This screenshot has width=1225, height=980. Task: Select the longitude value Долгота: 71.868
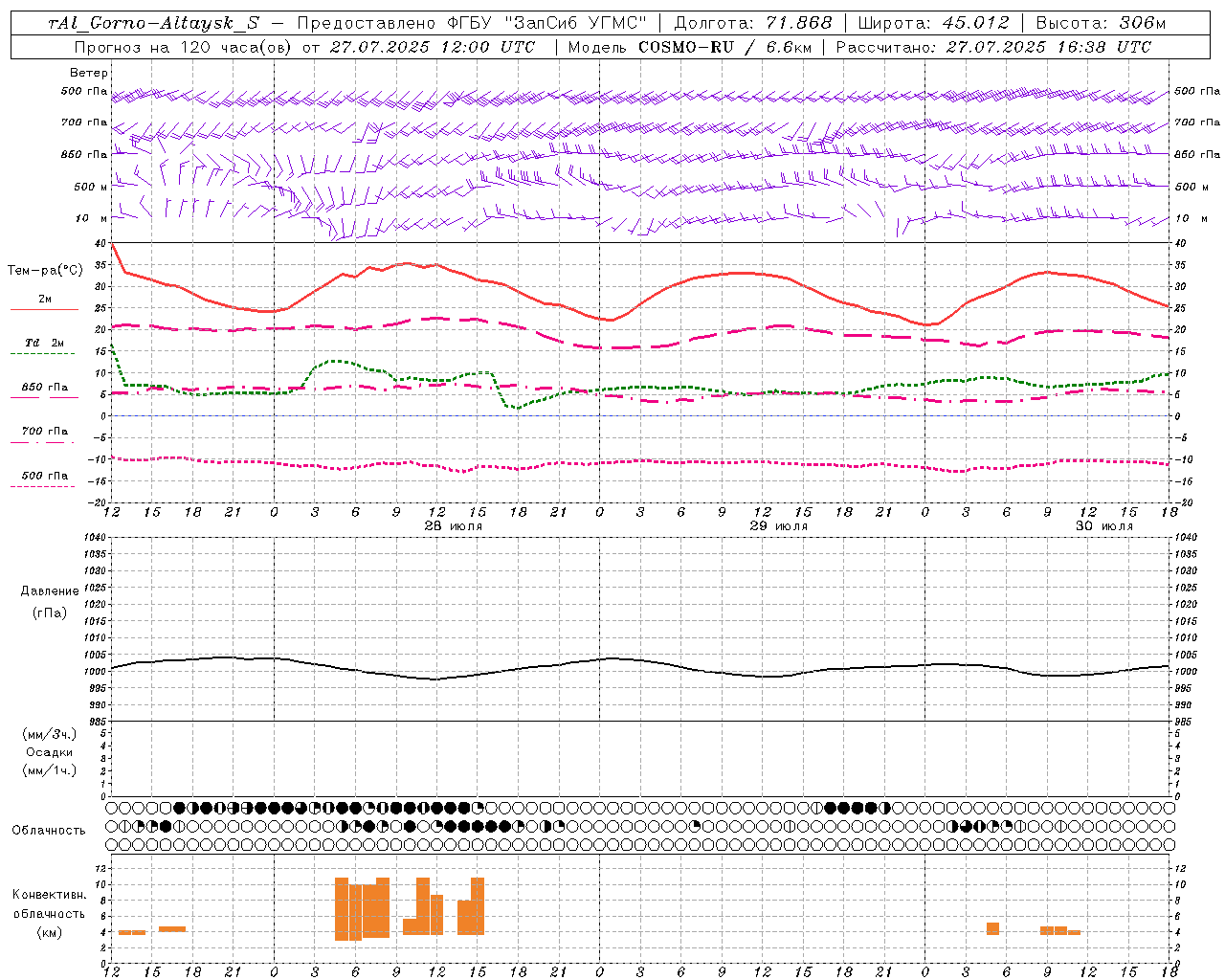[x=753, y=23]
